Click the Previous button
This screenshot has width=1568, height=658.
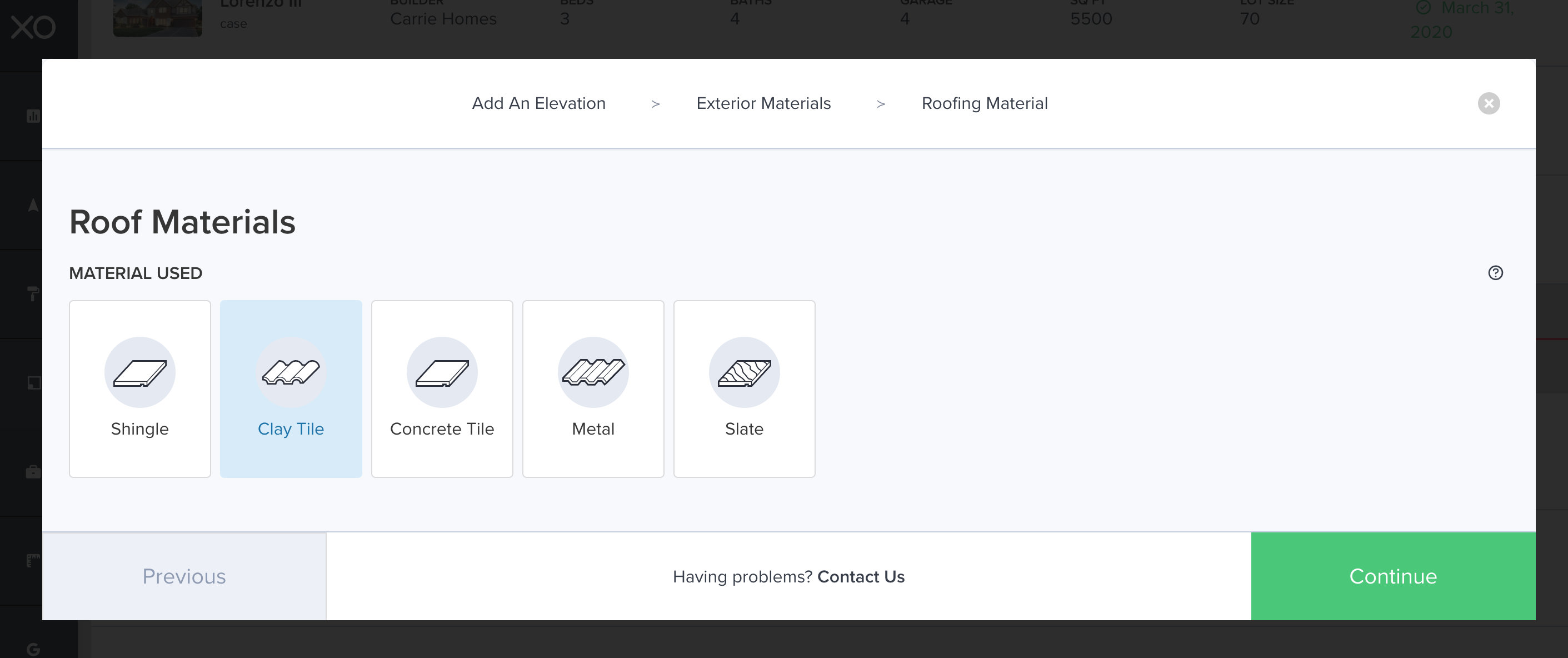tap(184, 576)
